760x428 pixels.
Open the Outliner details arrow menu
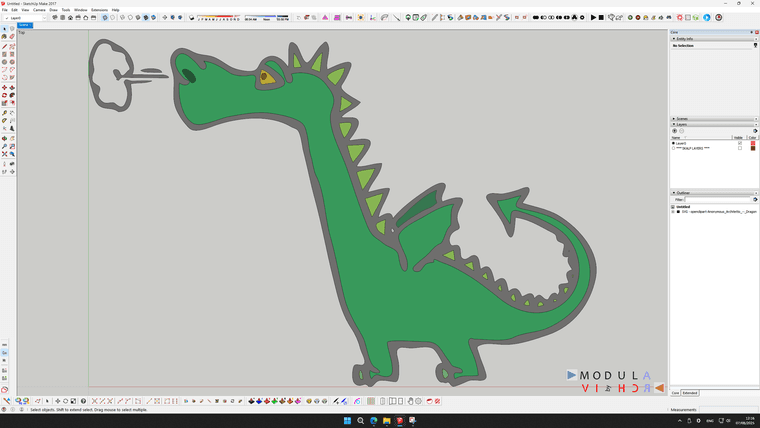(x=755, y=200)
